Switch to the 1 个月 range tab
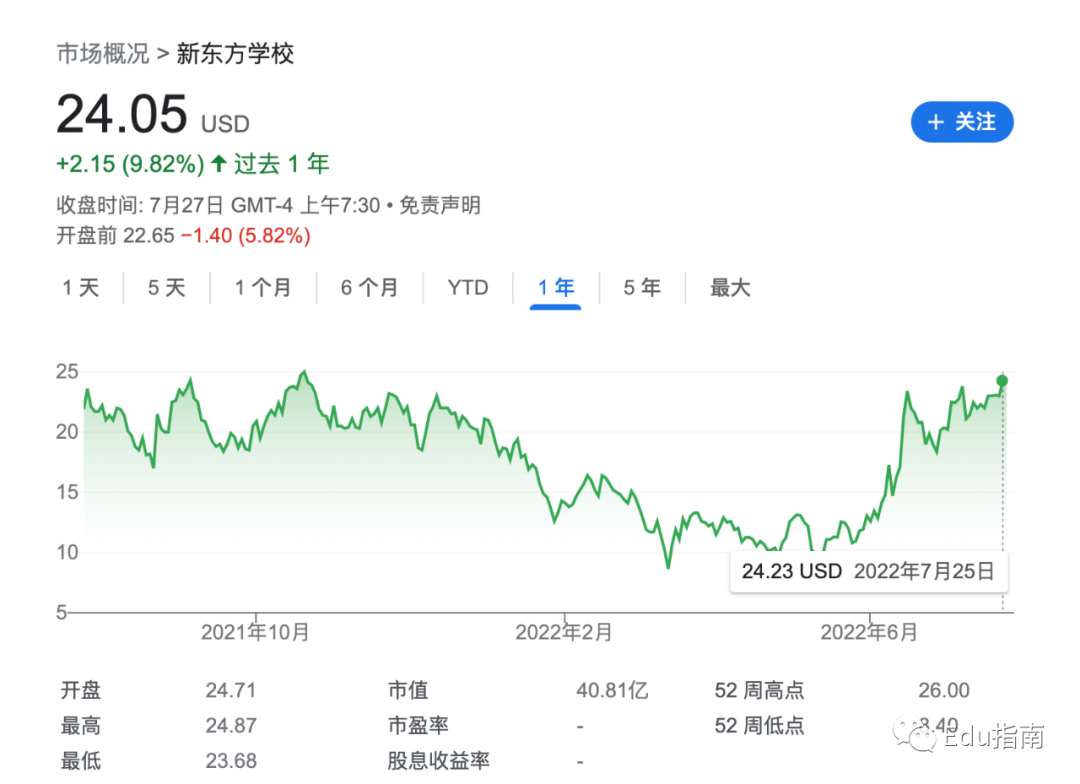Image resolution: width=1080 pixels, height=784 pixels. pos(263,287)
